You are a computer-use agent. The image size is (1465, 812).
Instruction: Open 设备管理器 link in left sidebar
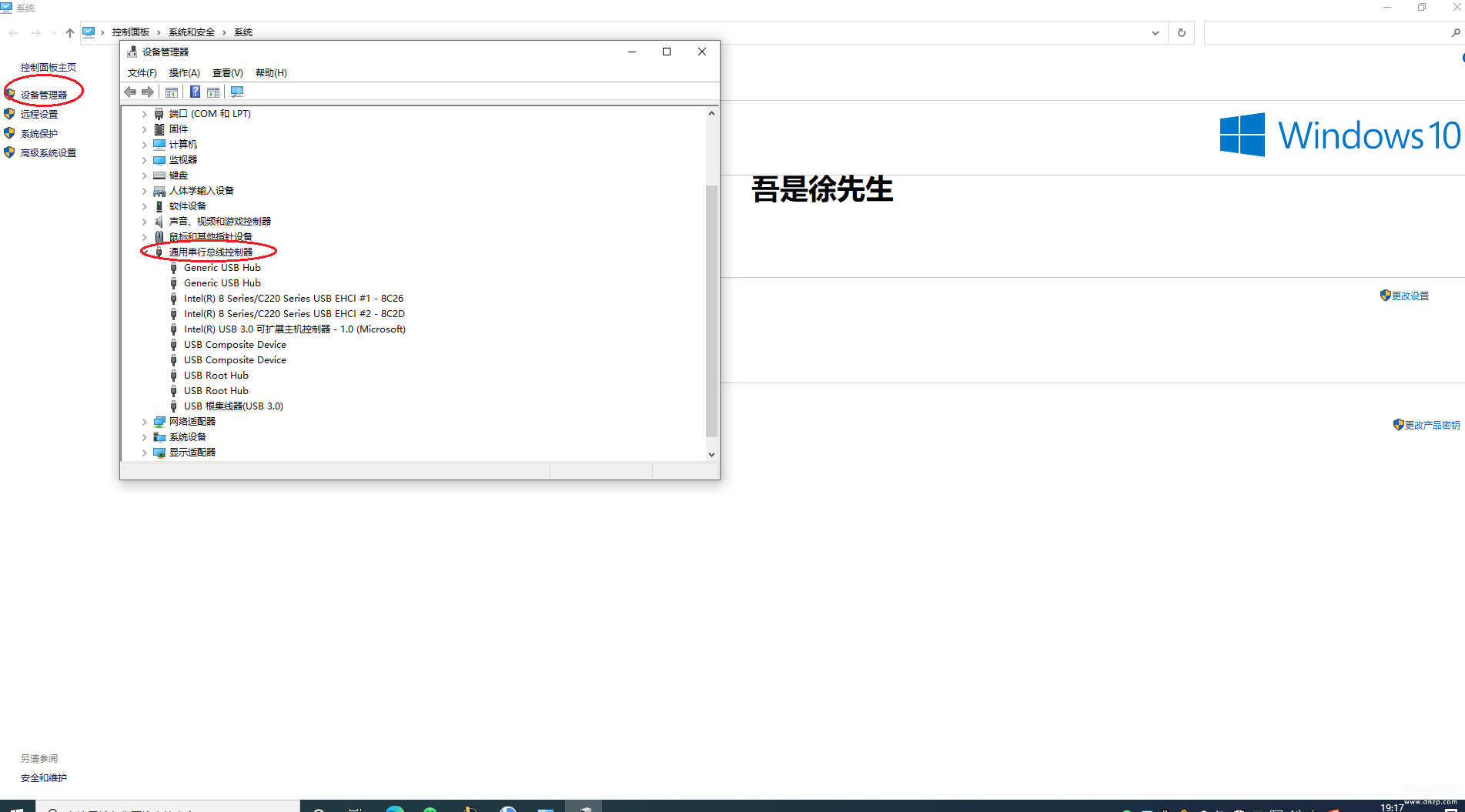[44, 95]
